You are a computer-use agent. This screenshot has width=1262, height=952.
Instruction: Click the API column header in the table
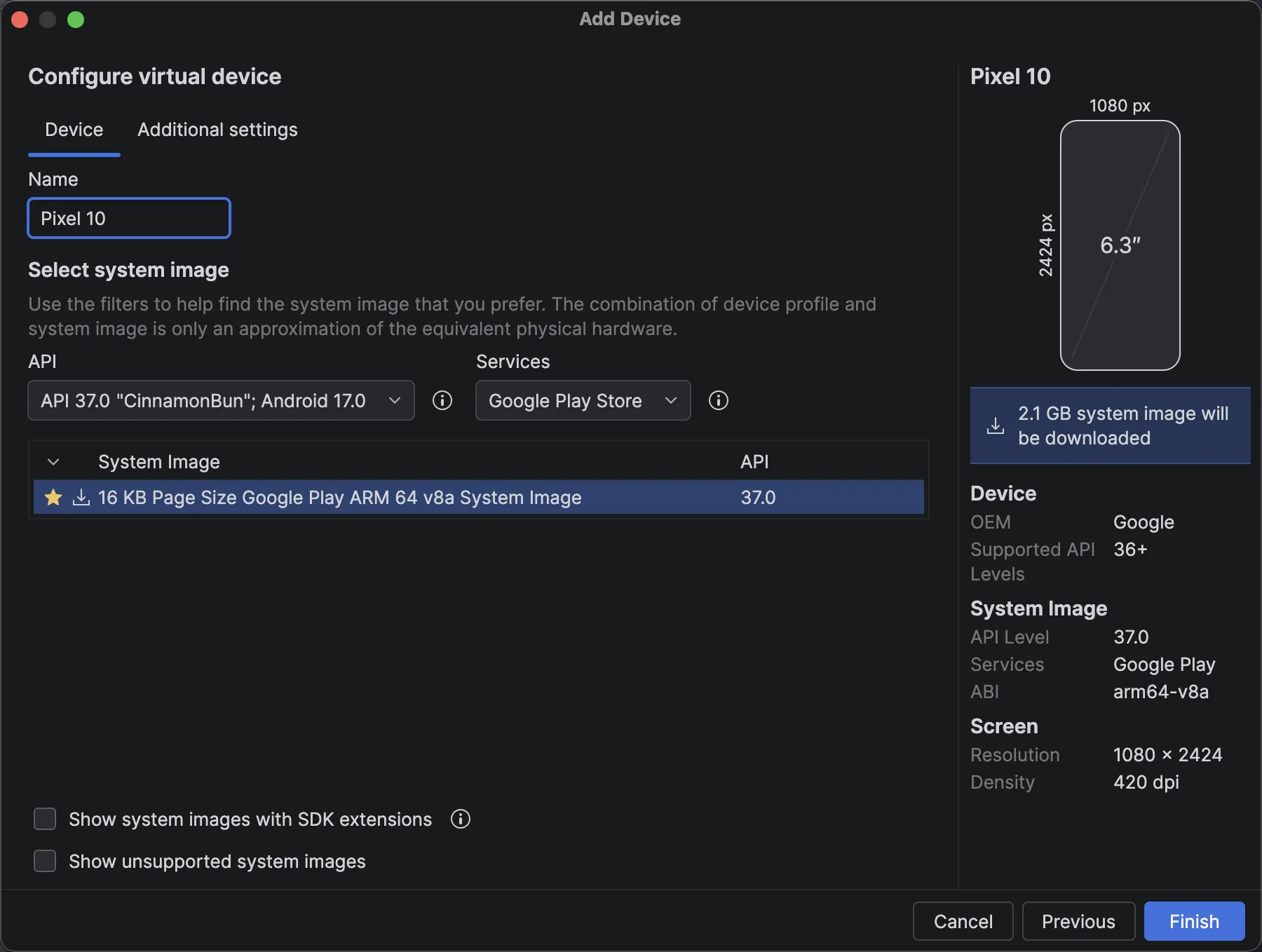tap(754, 462)
